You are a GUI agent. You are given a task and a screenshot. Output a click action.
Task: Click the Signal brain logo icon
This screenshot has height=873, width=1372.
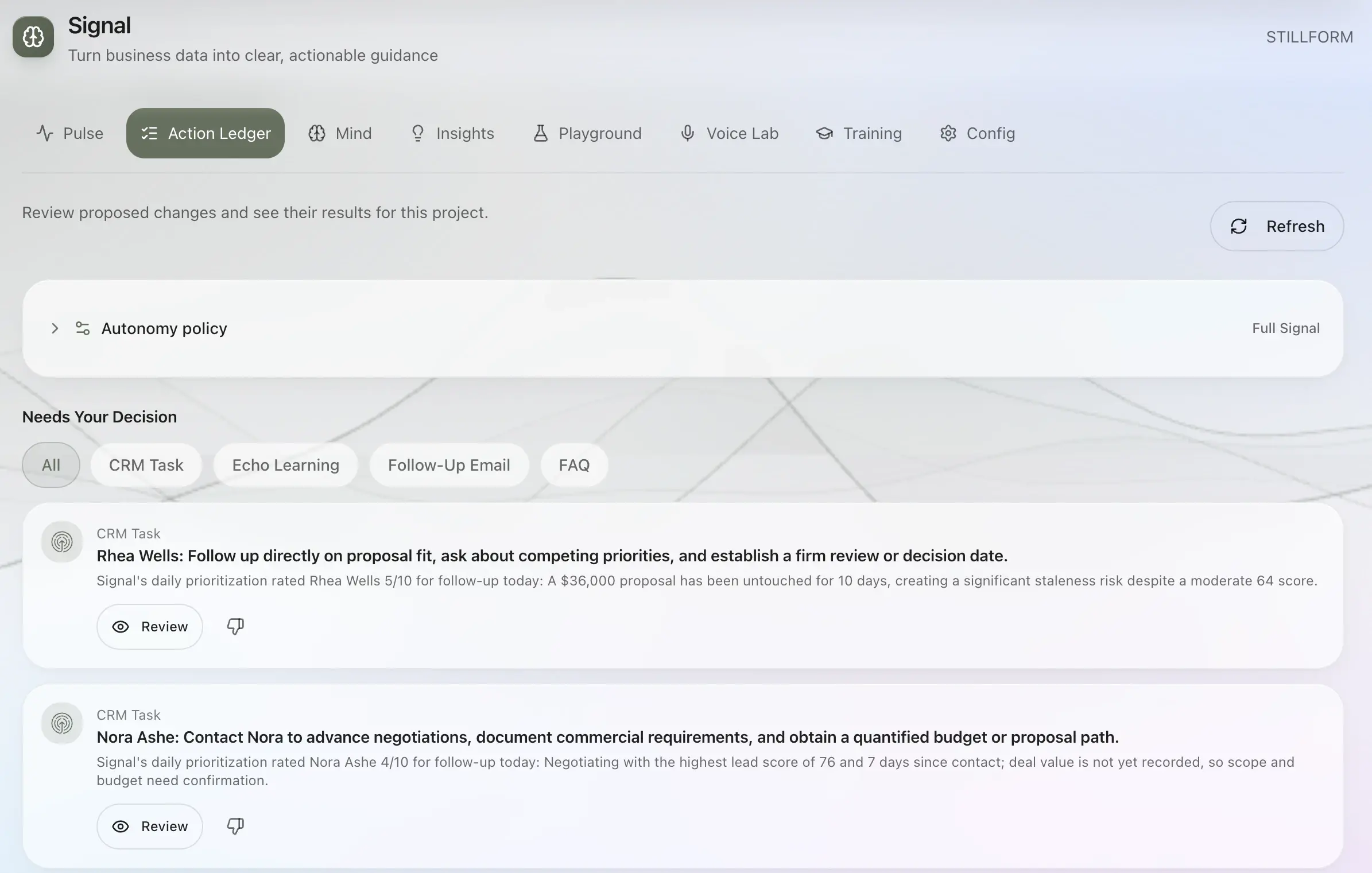pos(33,37)
